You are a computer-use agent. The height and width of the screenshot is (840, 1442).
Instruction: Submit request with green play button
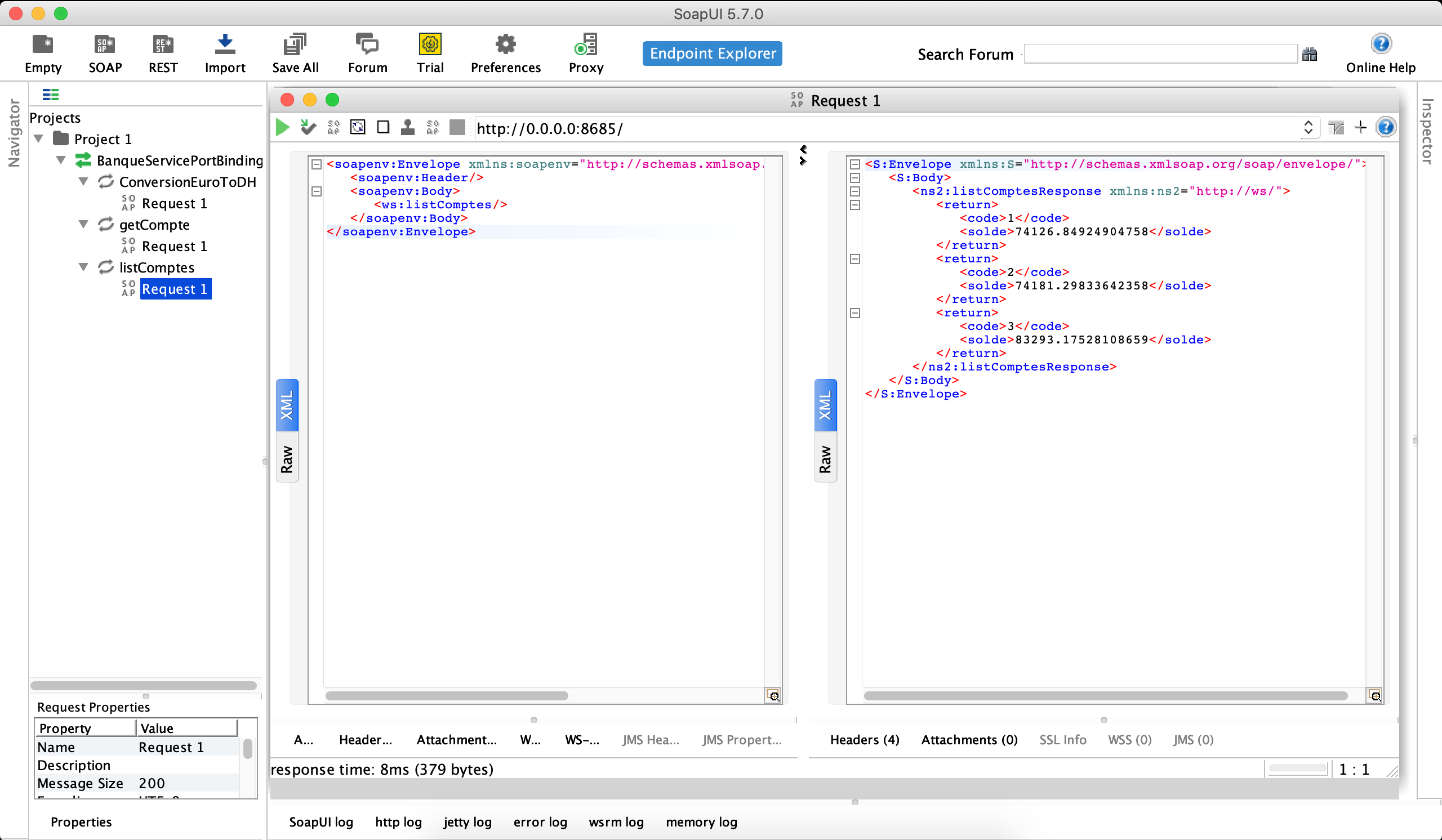click(x=282, y=127)
